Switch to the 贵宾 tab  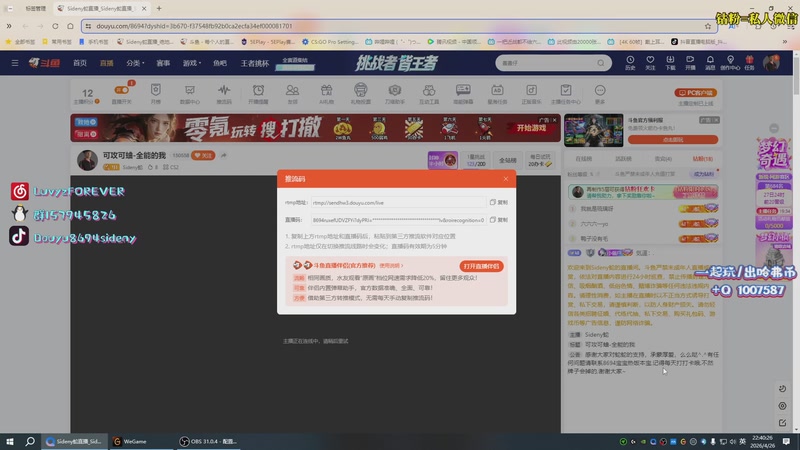663,159
